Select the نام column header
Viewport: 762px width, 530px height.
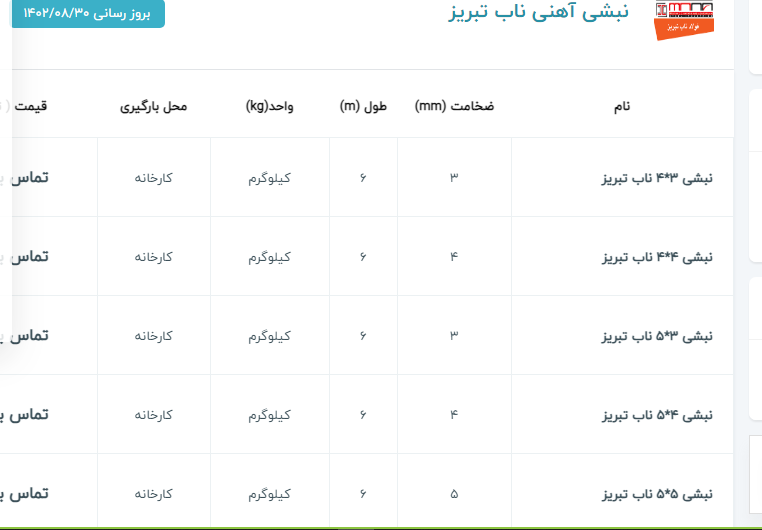pyautogui.click(x=622, y=105)
